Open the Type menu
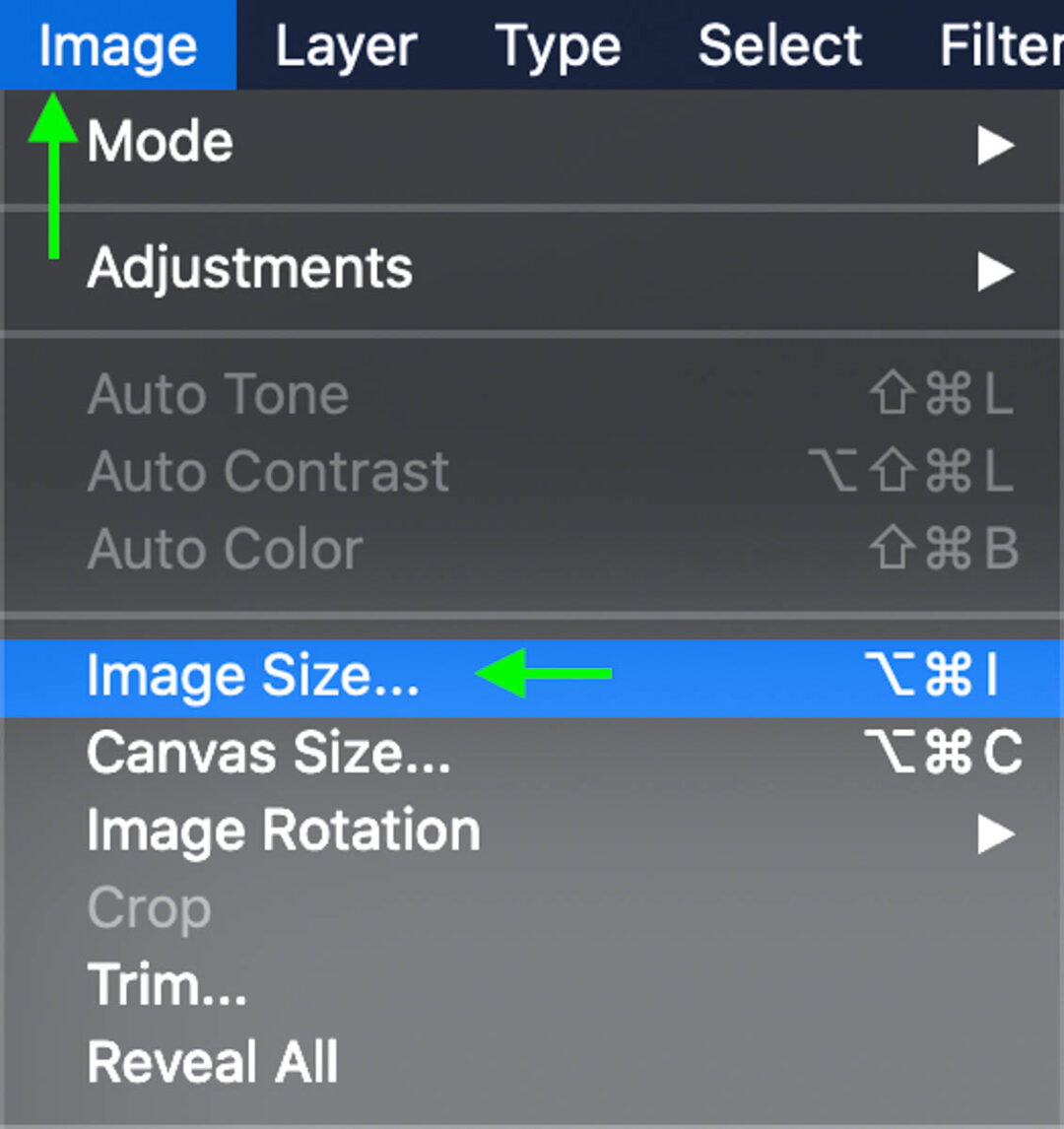The height and width of the screenshot is (1129, 1064). tap(558, 44)
